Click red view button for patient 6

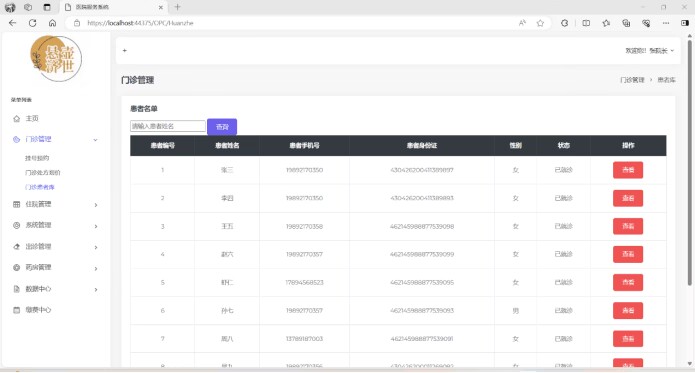(x=628, y=311)
